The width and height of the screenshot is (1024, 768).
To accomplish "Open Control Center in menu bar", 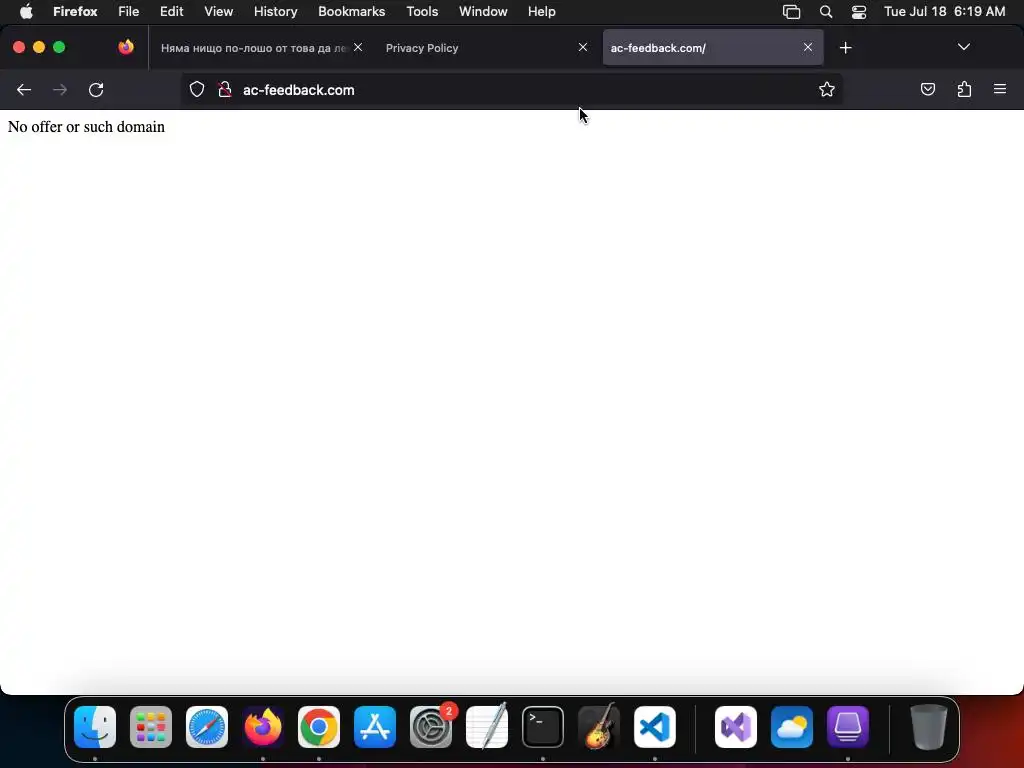I will (x=858, y=12).
